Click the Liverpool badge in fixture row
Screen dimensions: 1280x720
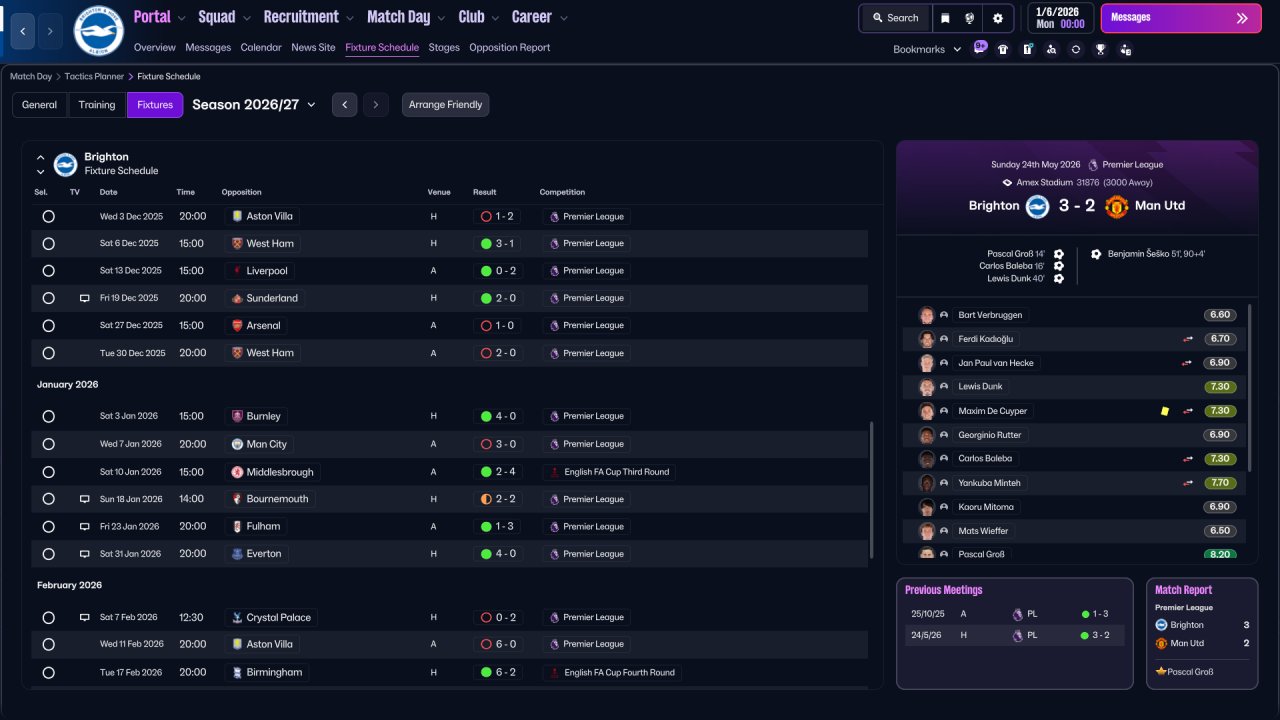point(237,271)
